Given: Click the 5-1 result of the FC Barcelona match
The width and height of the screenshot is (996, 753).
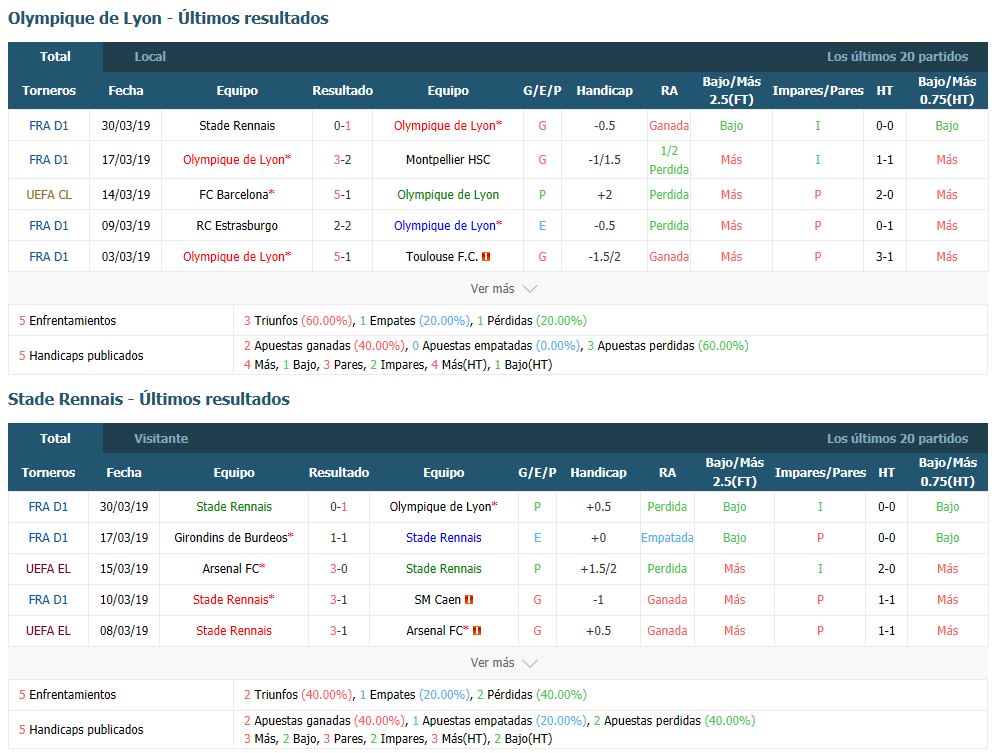Looking at the screenshot, I should click(x=342, y=194).
